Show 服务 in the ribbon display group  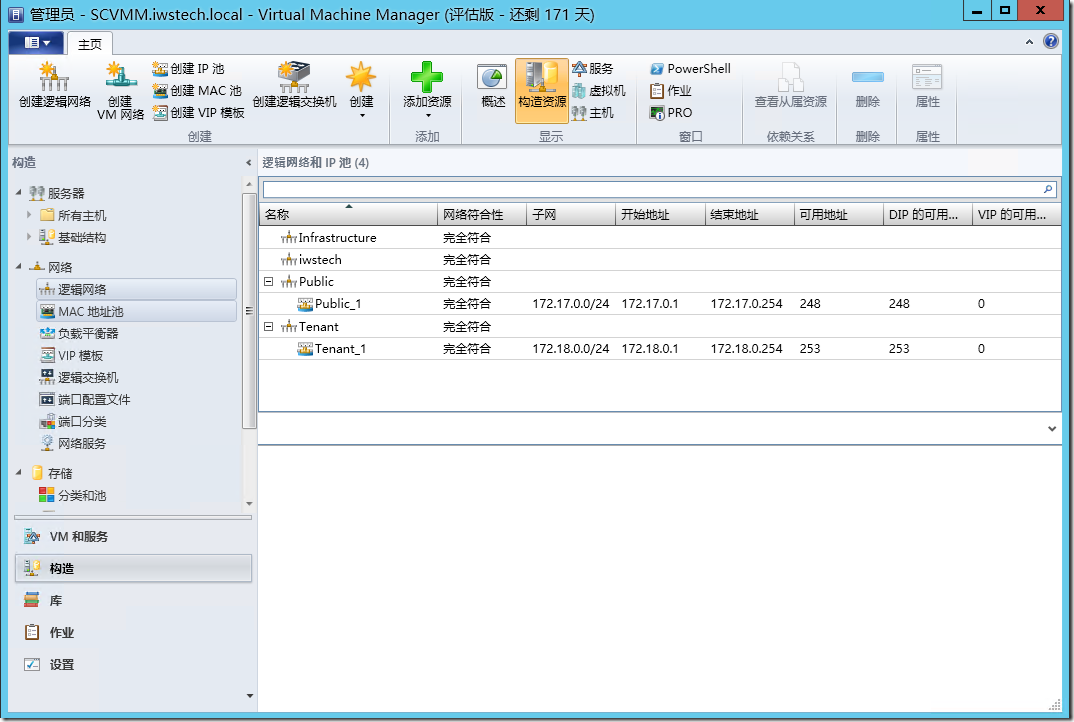[x=593, y=69]
